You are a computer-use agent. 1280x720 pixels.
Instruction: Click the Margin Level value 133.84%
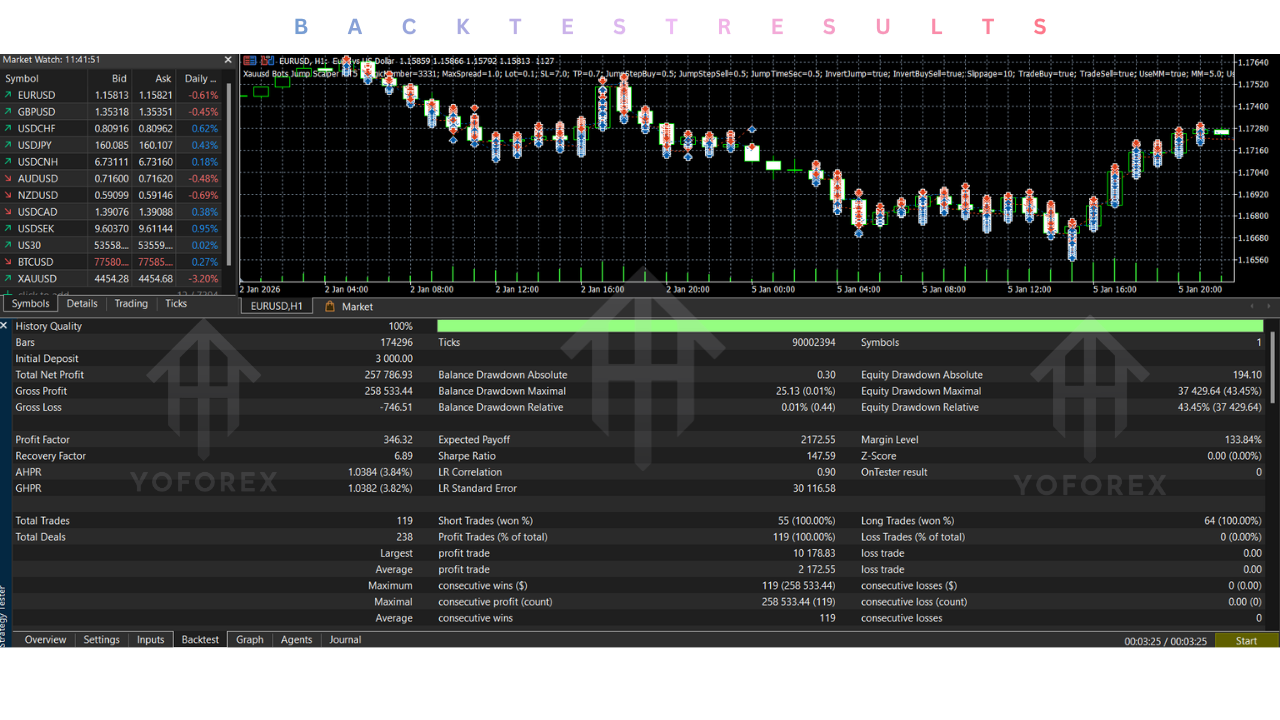1242,440
